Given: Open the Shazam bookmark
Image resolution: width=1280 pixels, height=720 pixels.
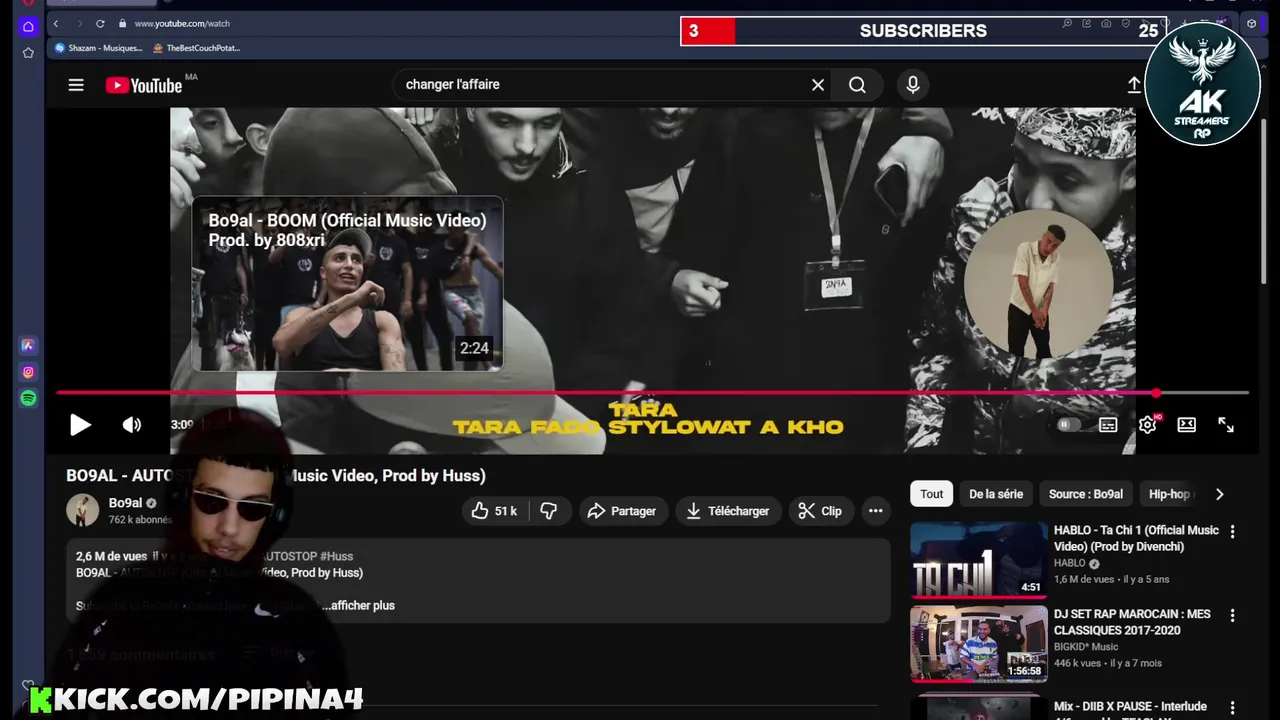Looking at the screenshot, I should coord(99,48).
